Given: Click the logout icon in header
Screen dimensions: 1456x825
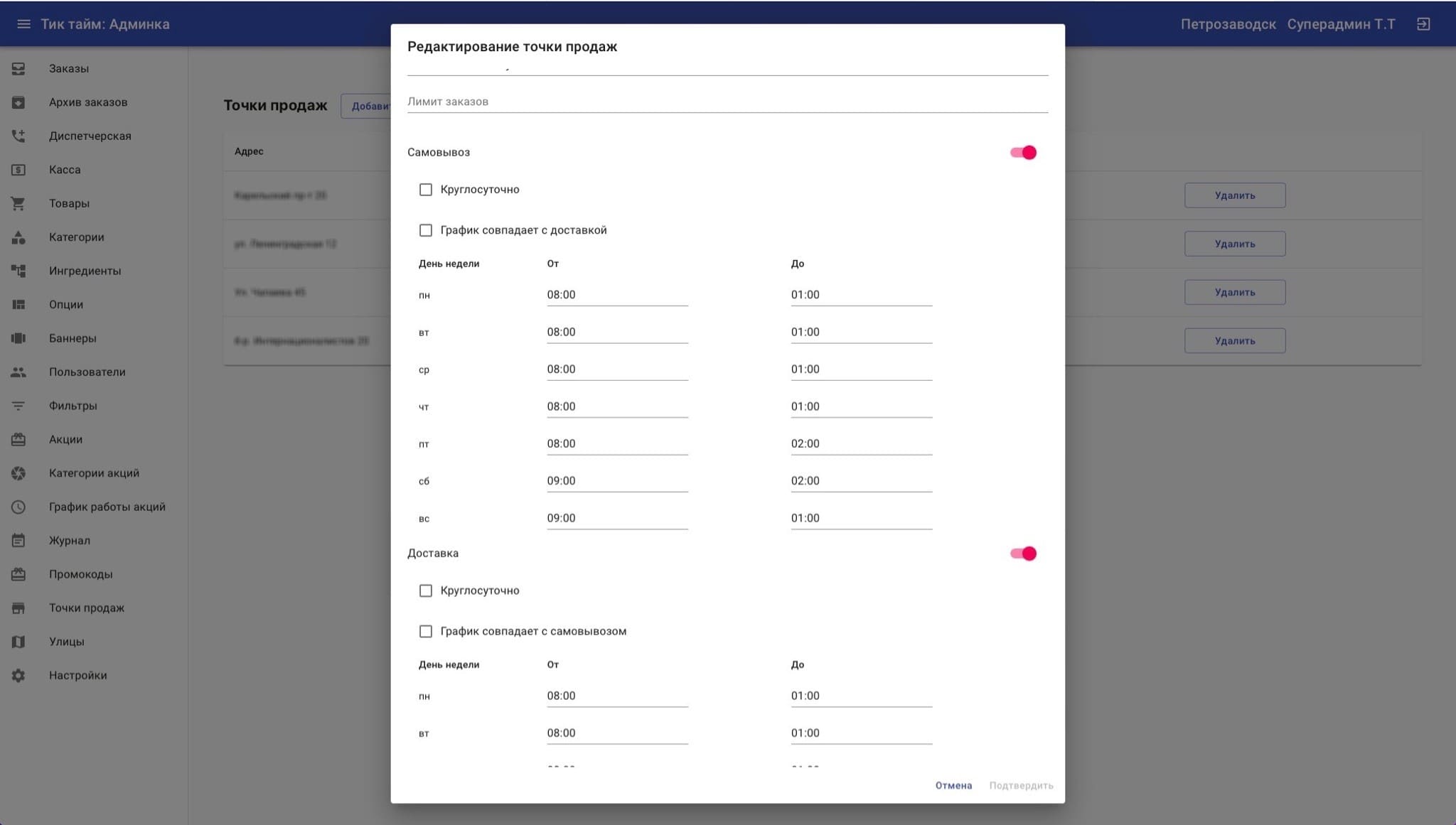Looking at the screenshot, I should click(1423, 24).
